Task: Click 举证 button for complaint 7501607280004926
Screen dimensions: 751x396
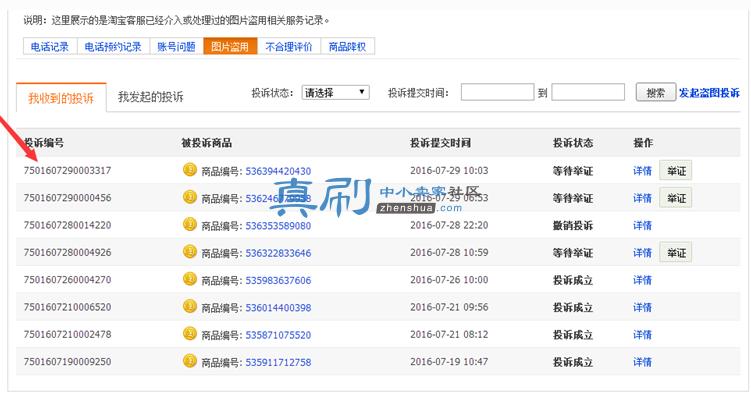Action: coord(675,252)
